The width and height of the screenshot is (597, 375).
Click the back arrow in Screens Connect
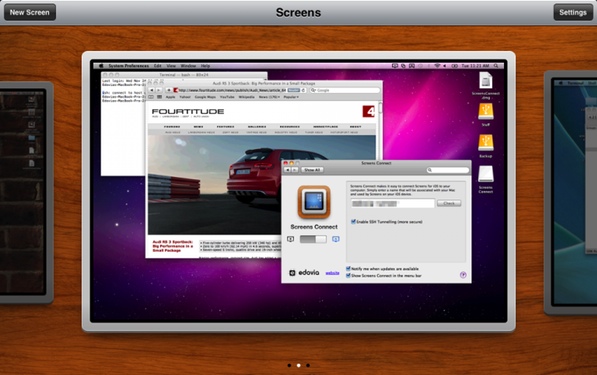tap(287, 170)
